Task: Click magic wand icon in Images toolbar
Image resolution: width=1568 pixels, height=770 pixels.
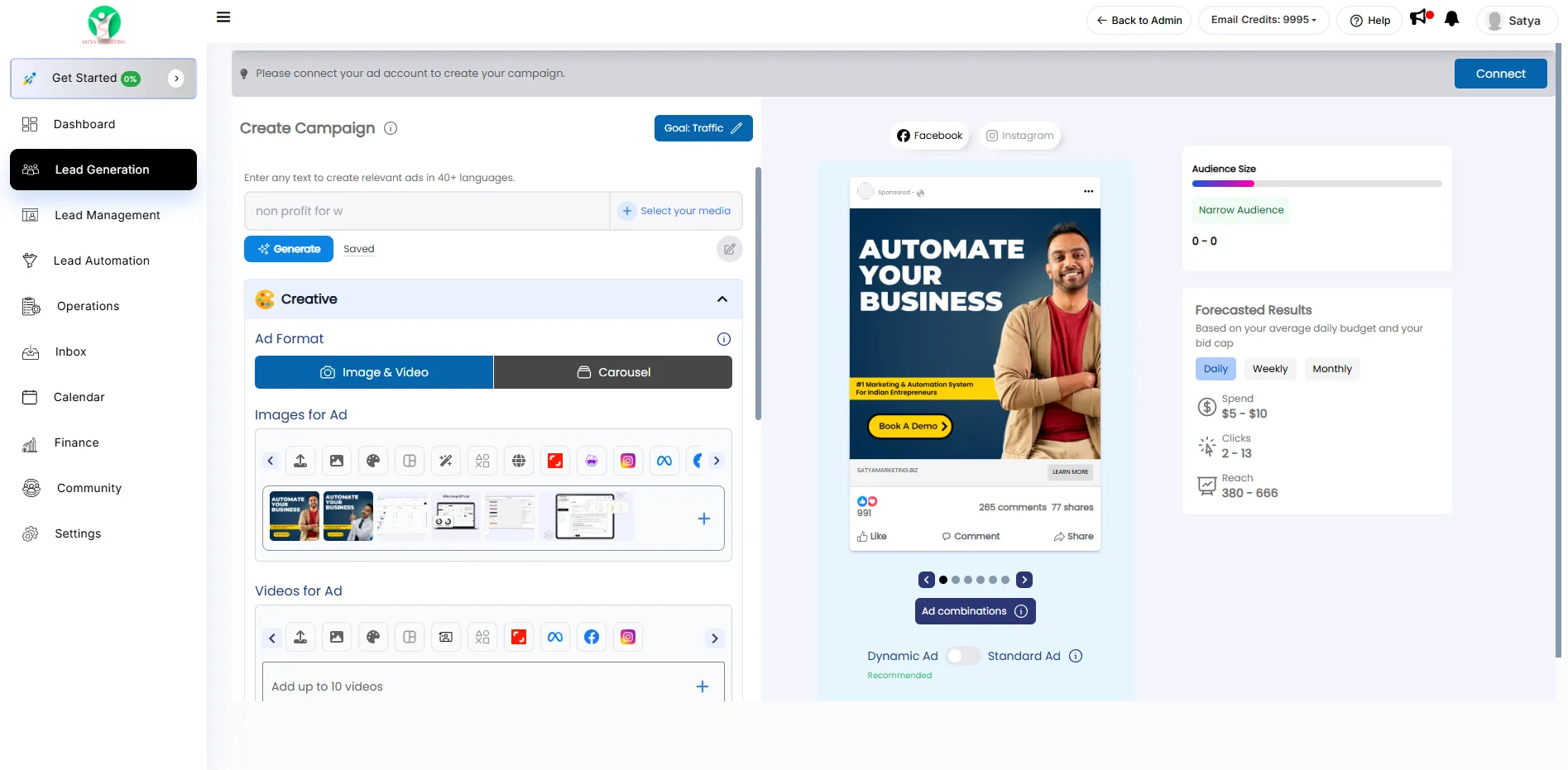Action: pos(446,461)
